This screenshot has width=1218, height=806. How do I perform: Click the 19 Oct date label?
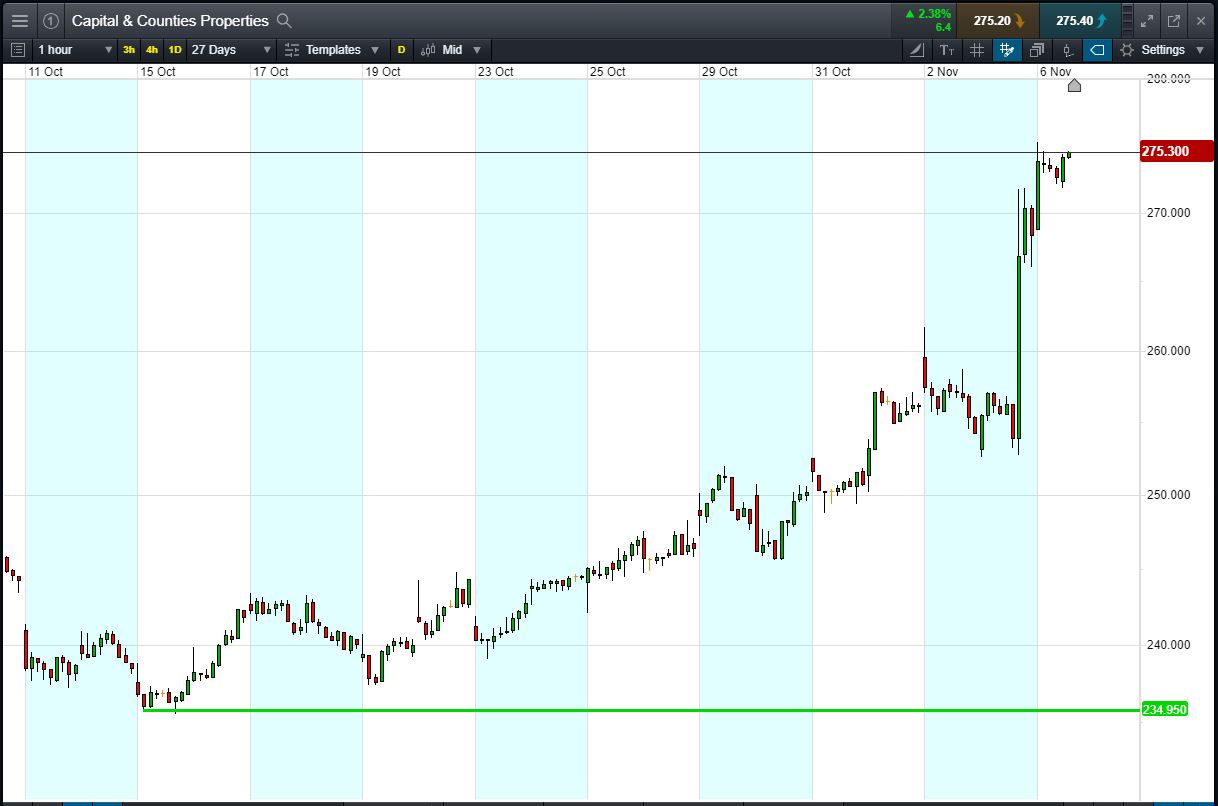pos(383,71)
